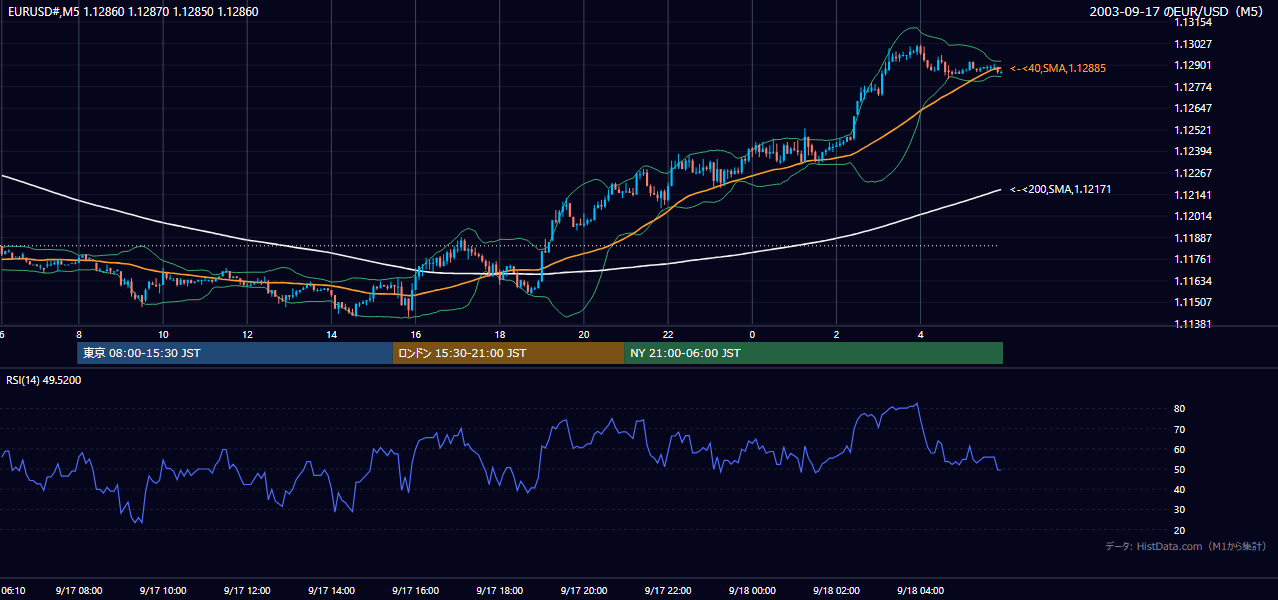Click the 9/18 04:00 time label
The width and height of the screenshot is (1278, 600).
(x=920, y=591)
